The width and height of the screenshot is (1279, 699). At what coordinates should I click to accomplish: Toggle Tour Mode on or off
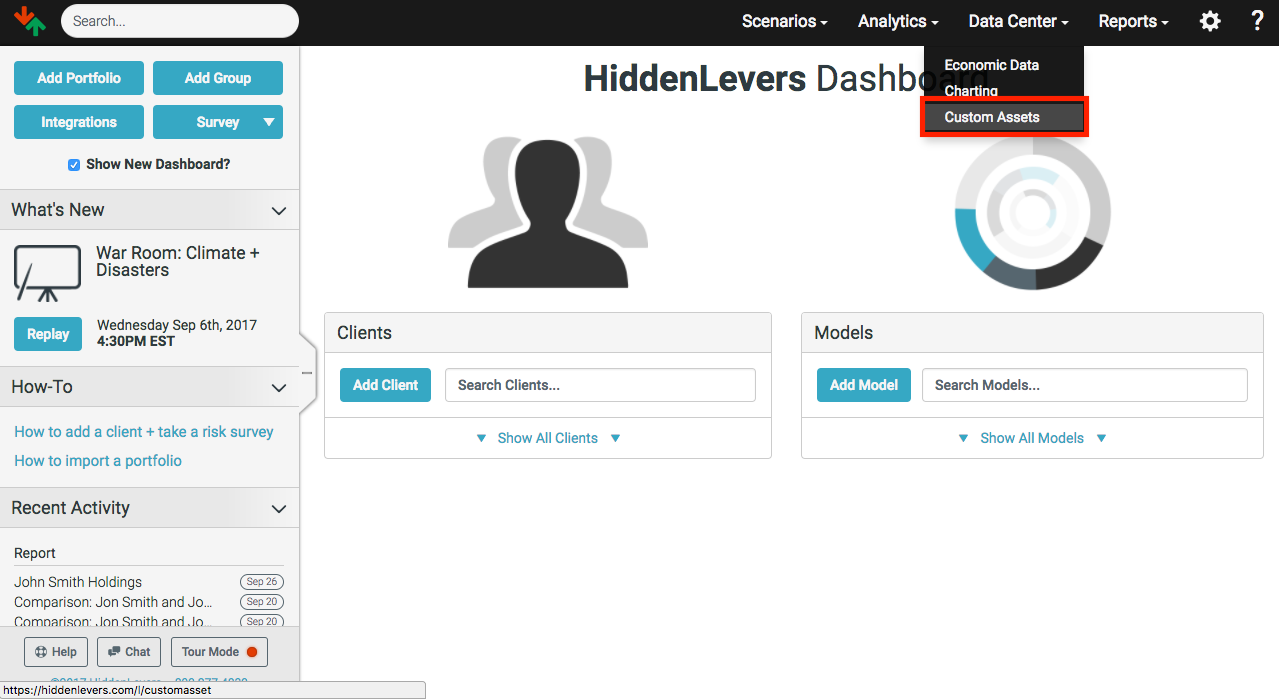pos(219,652)
